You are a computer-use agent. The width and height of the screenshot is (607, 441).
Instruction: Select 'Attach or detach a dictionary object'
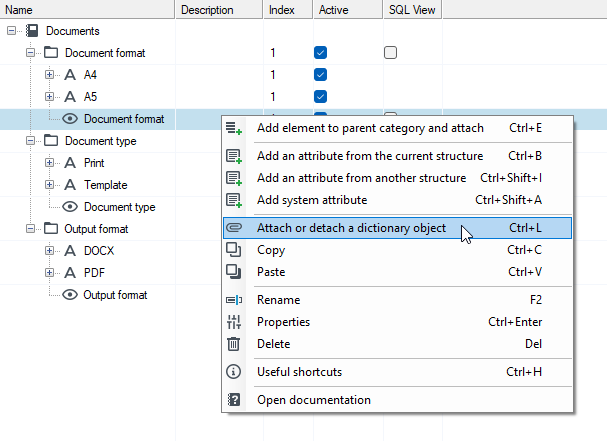point(398,228)
